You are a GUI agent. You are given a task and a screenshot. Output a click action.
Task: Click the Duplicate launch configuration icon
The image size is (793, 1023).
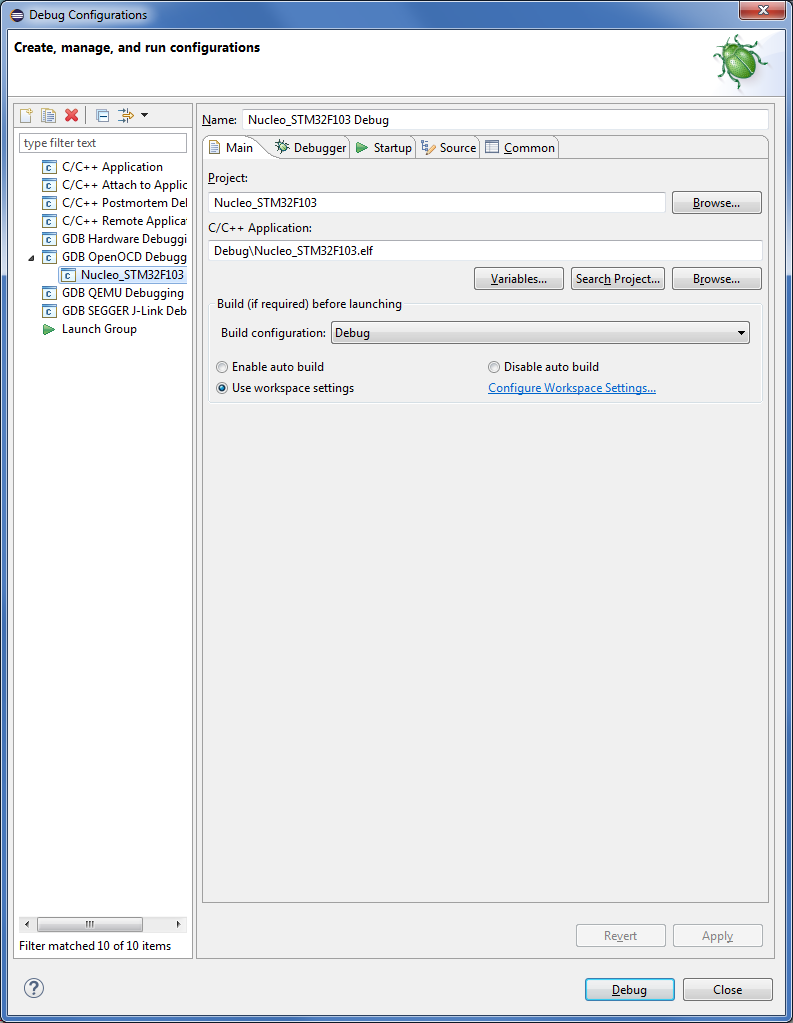click(x=48, y=115)
